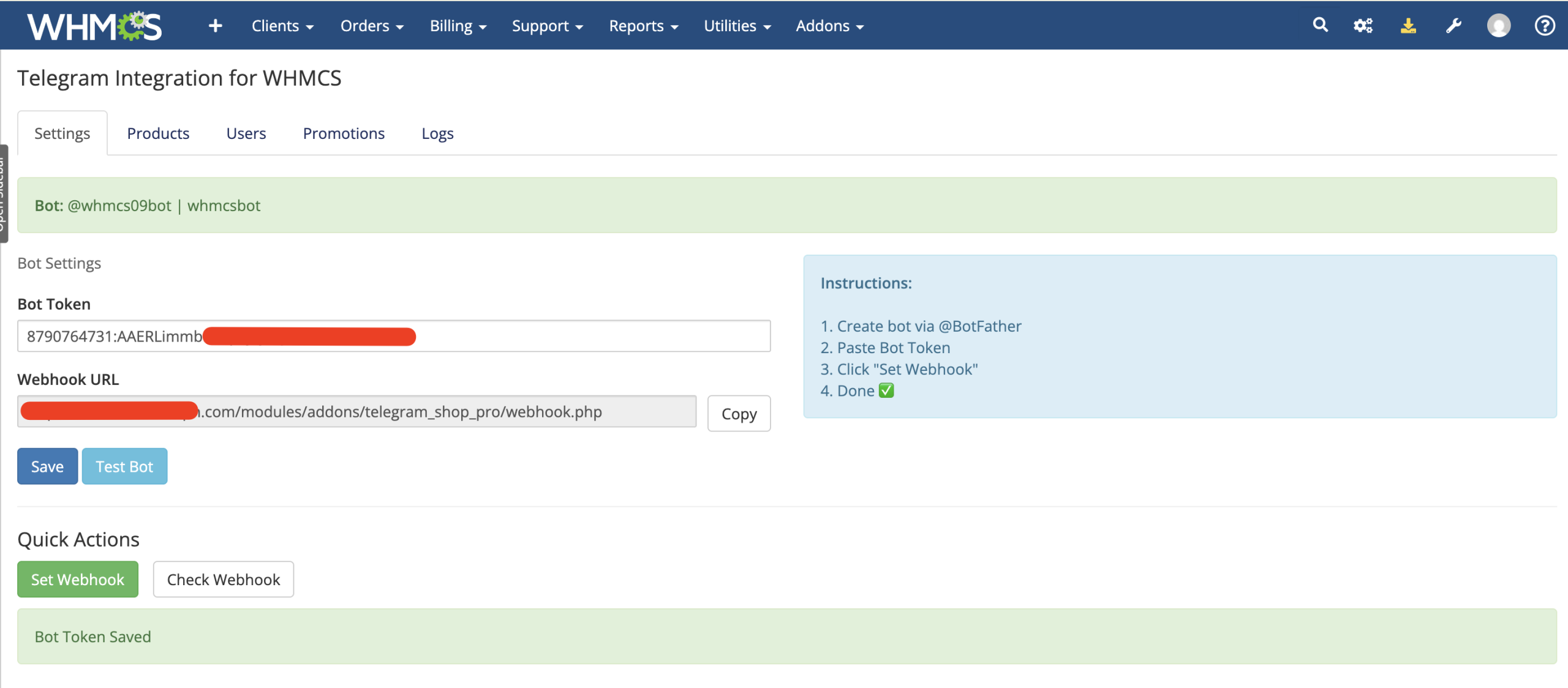Open the automation gears icon
This screenshot has width=1568, height=688.
coord(1363,26)
